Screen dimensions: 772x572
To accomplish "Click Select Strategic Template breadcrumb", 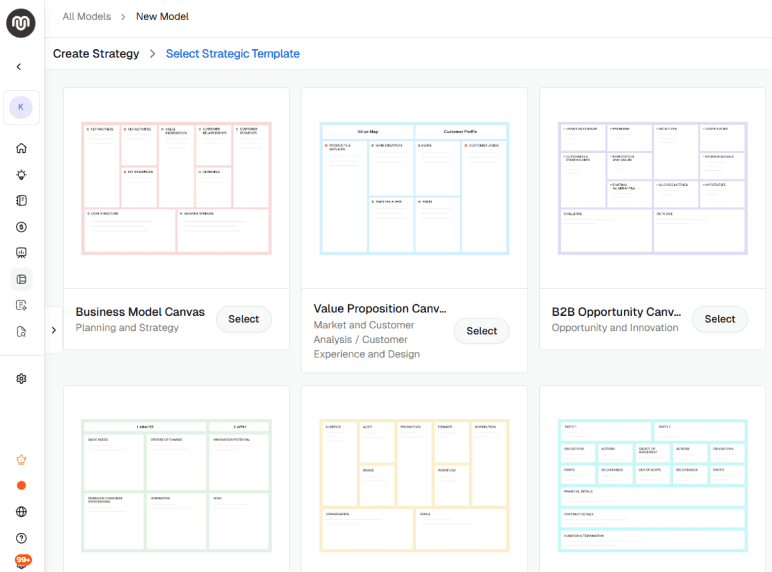I will click(x=232, y=54).
